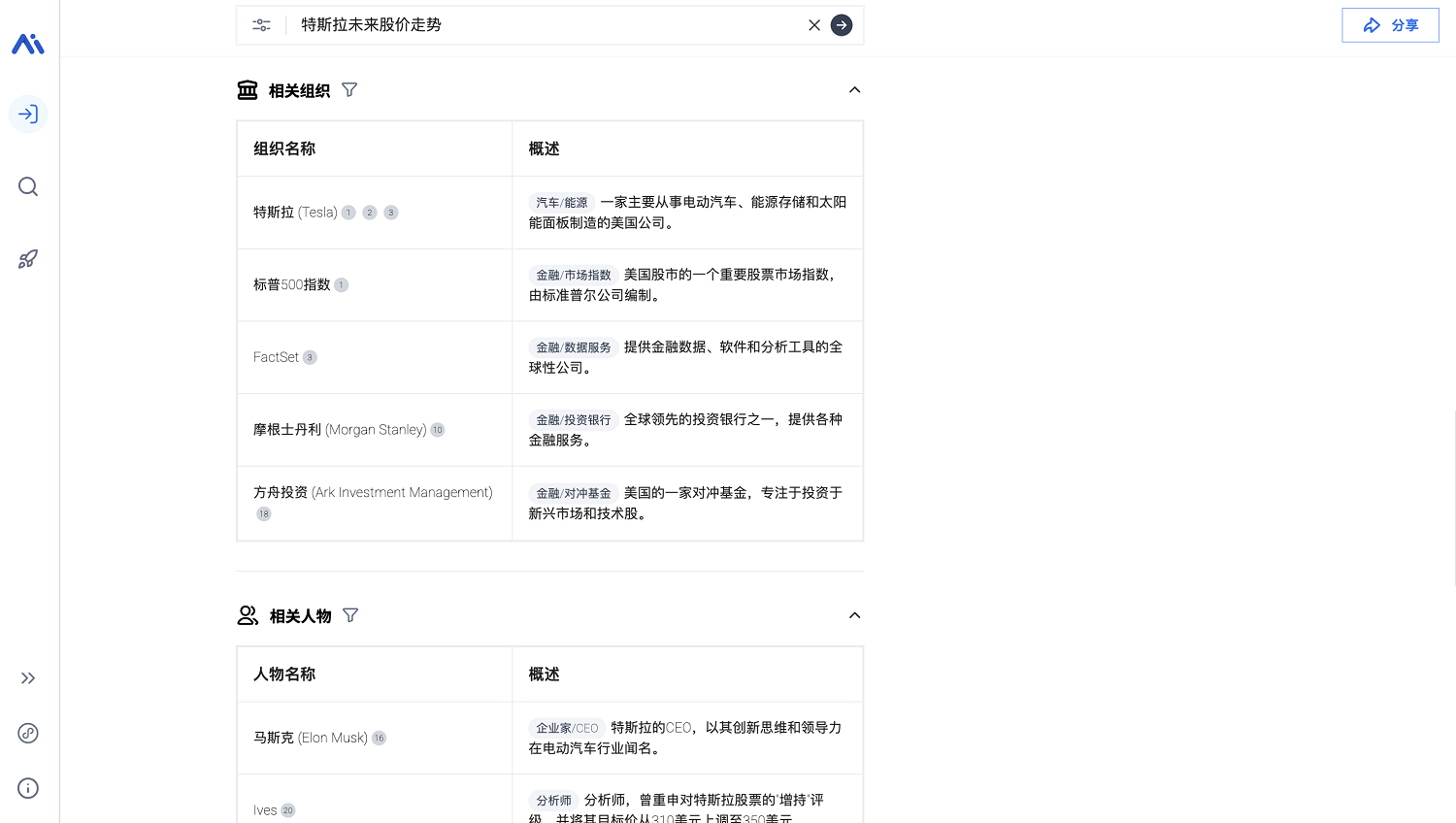Click the 金融/数据服务 tag
This screenshot has height=823, width=1456.
(574, 347)
